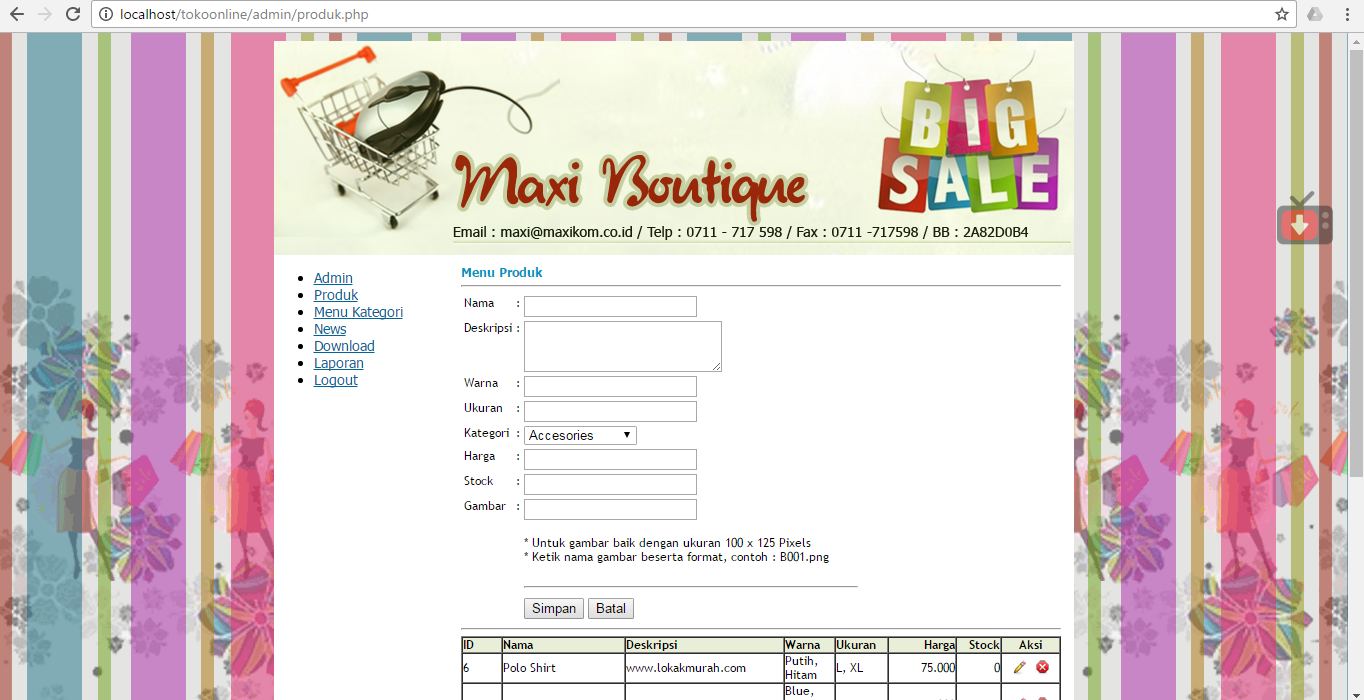Edit the Polo Shirt product using the pencil icon

(x=1019, y=667)
